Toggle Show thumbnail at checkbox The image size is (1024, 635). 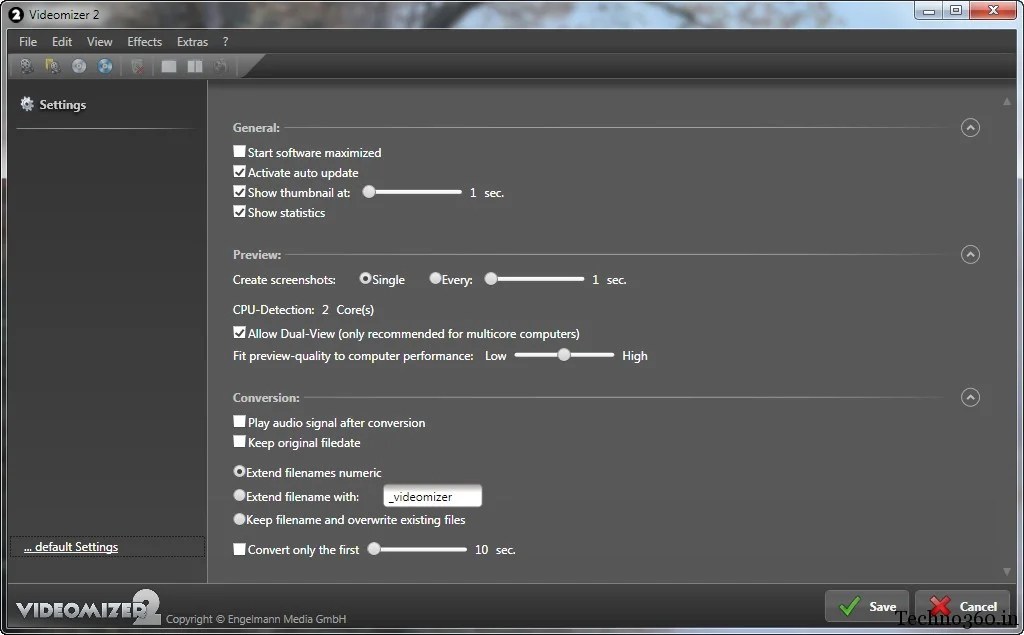(239, 192)
